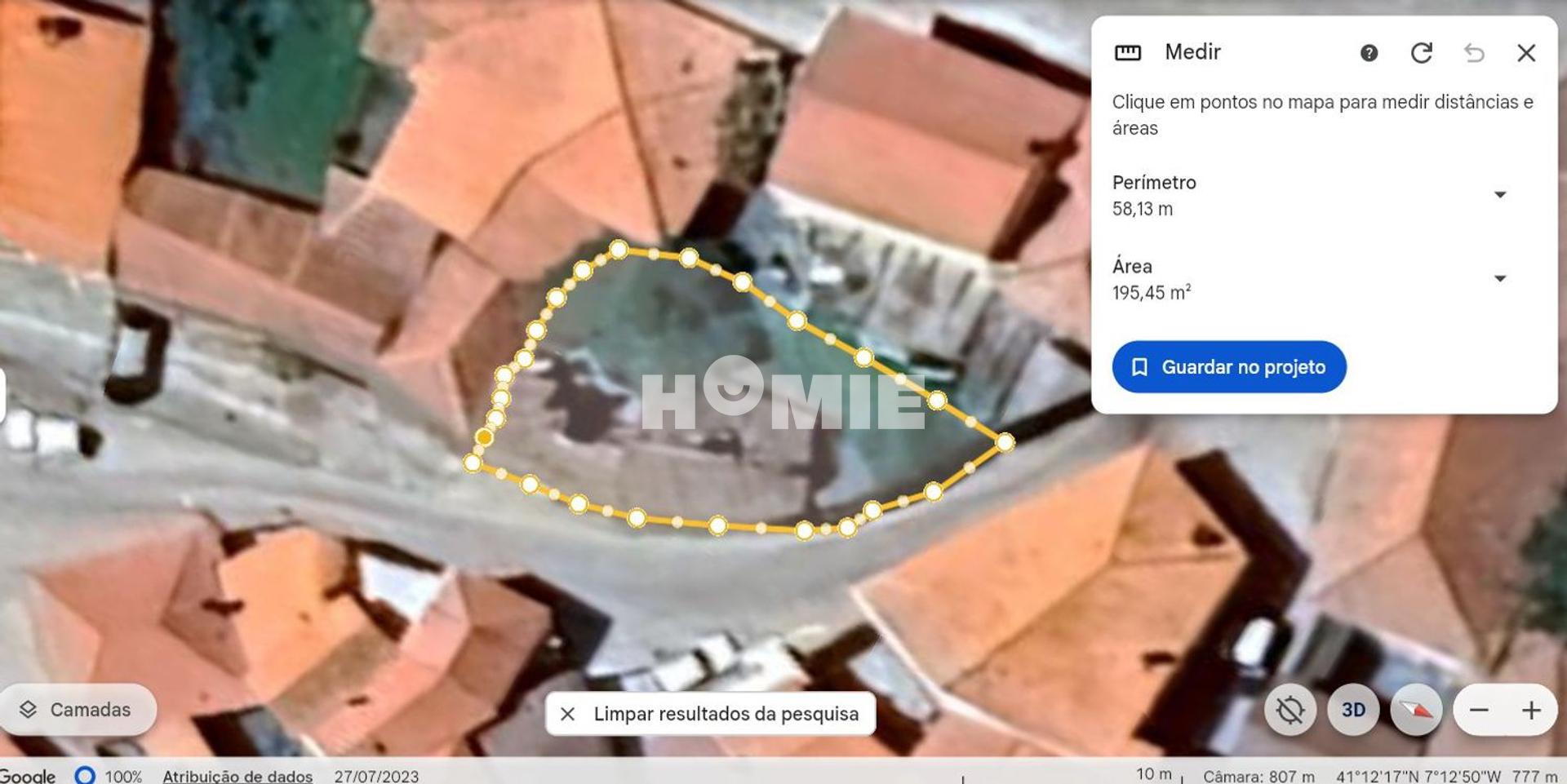Click the Google logo in status bar
Screen dimensions: 1567x784
coord(28,776)
